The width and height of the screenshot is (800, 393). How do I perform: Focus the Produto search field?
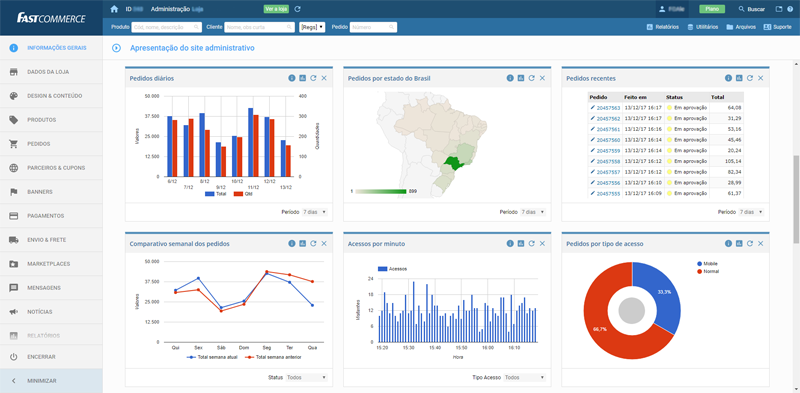(166, 27)
